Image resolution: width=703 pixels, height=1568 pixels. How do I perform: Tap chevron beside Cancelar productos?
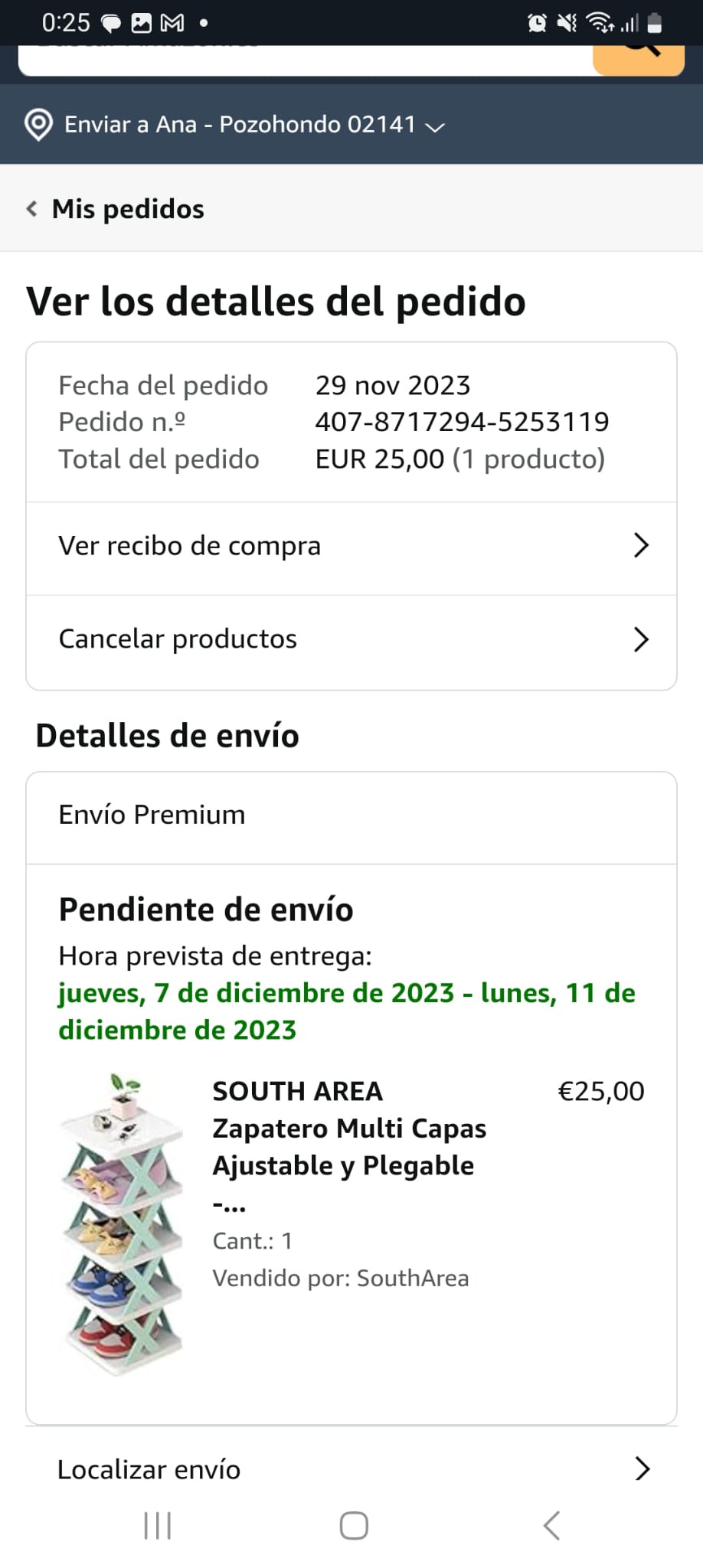642,639
